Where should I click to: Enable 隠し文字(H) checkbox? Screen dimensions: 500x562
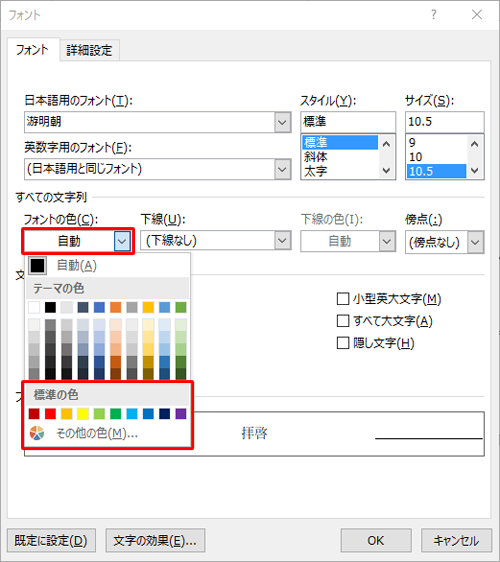click(x=343, y=343)
